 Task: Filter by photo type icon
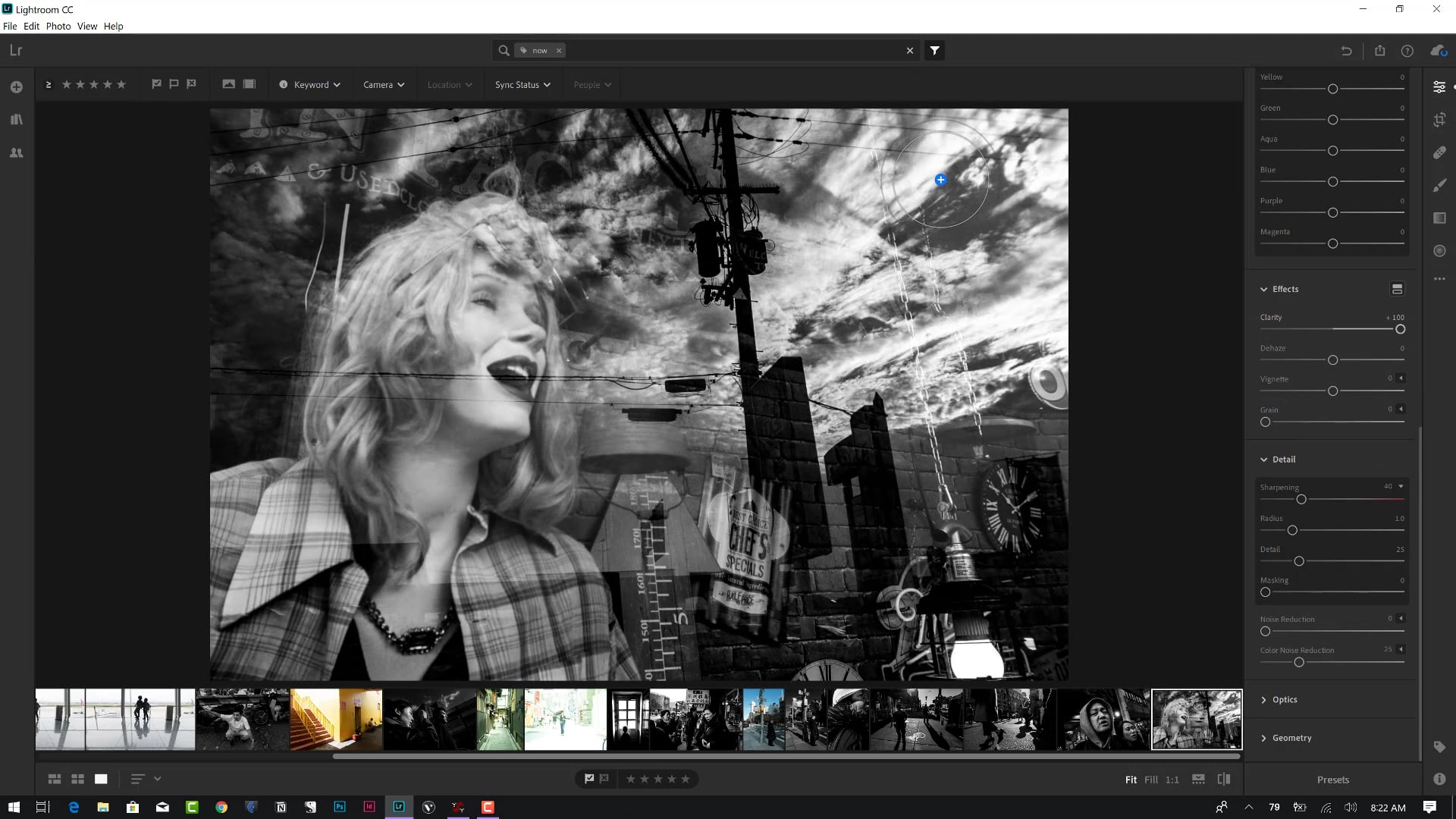[x=228, y=84]
